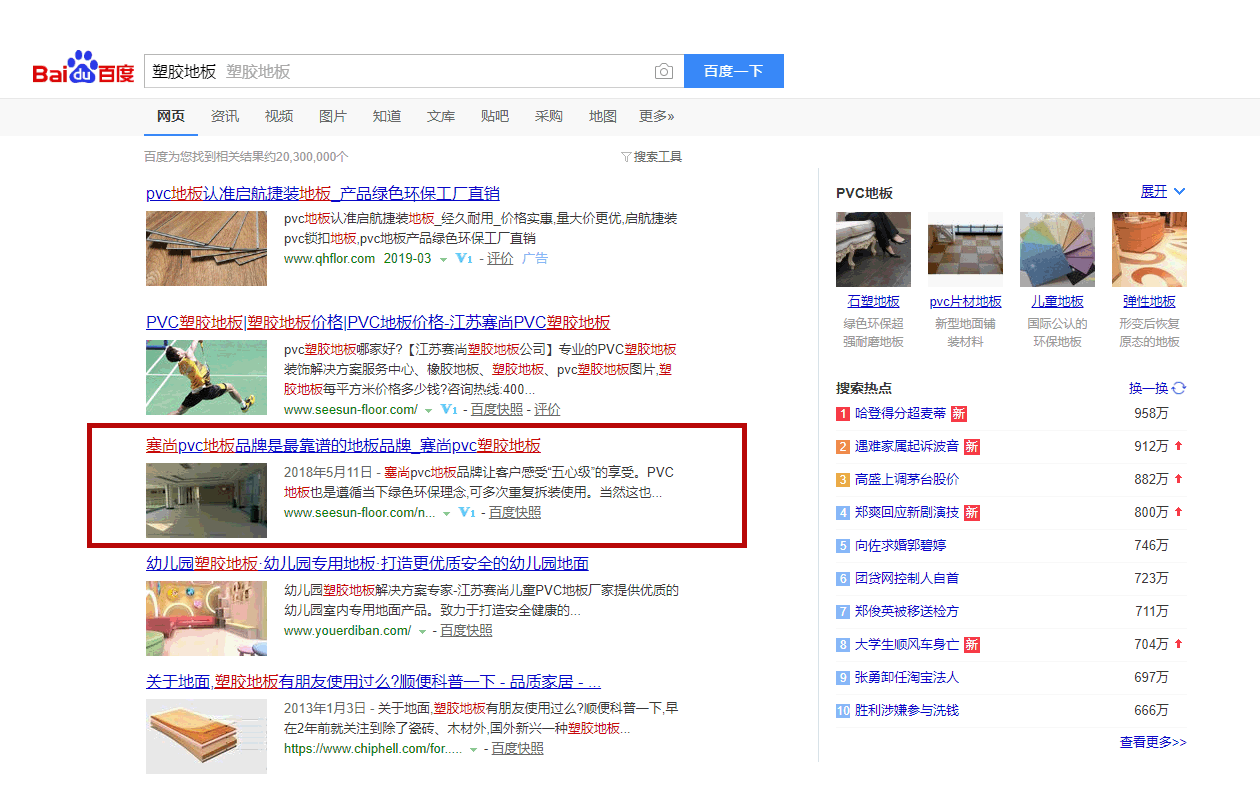
Task: Open the 贴吧 tab
Action: point(495,116)
